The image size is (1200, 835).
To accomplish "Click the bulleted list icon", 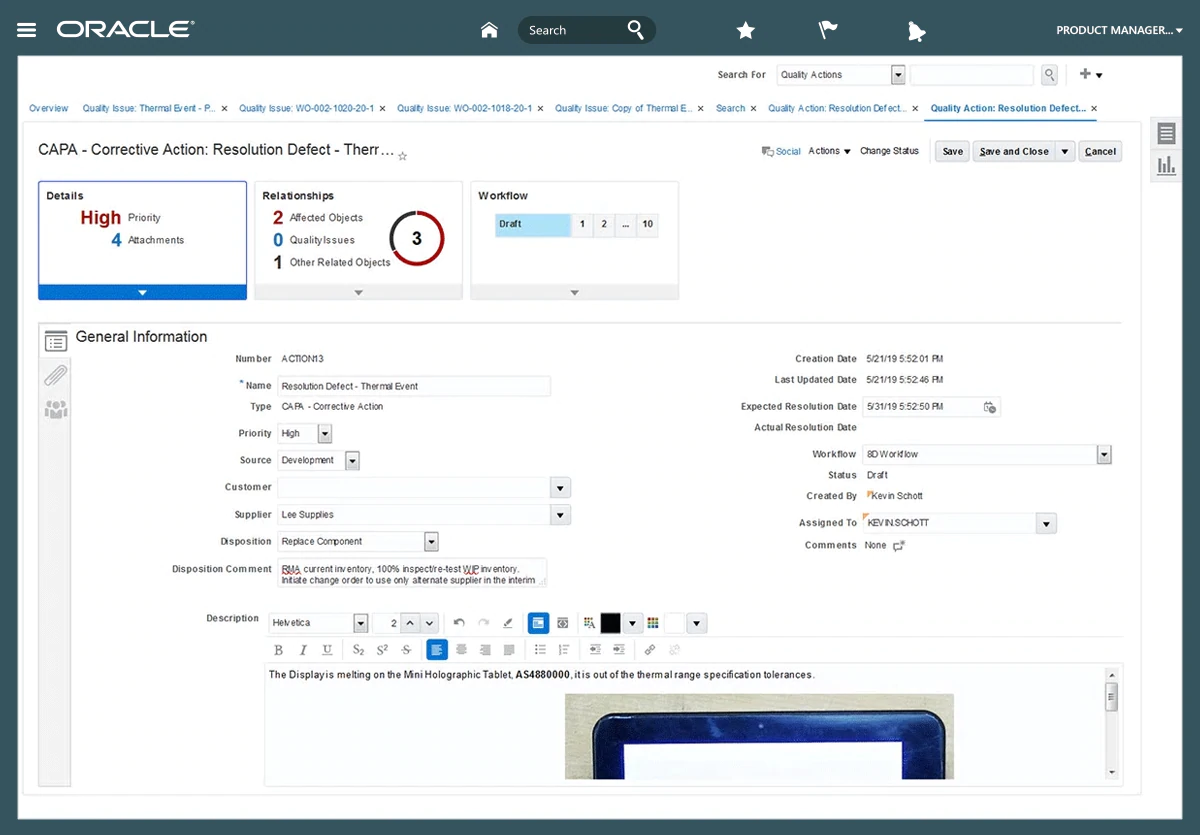I will pyautogui.click(x=540, y=650).
